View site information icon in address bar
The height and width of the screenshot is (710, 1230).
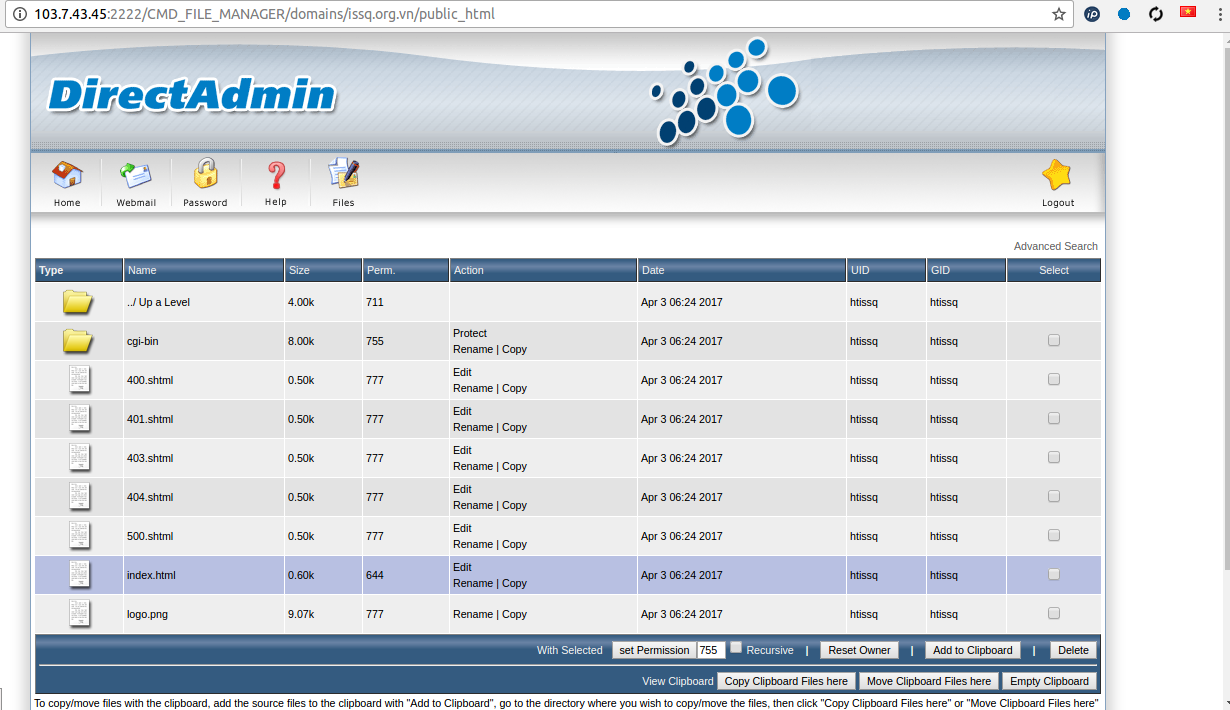20,14
